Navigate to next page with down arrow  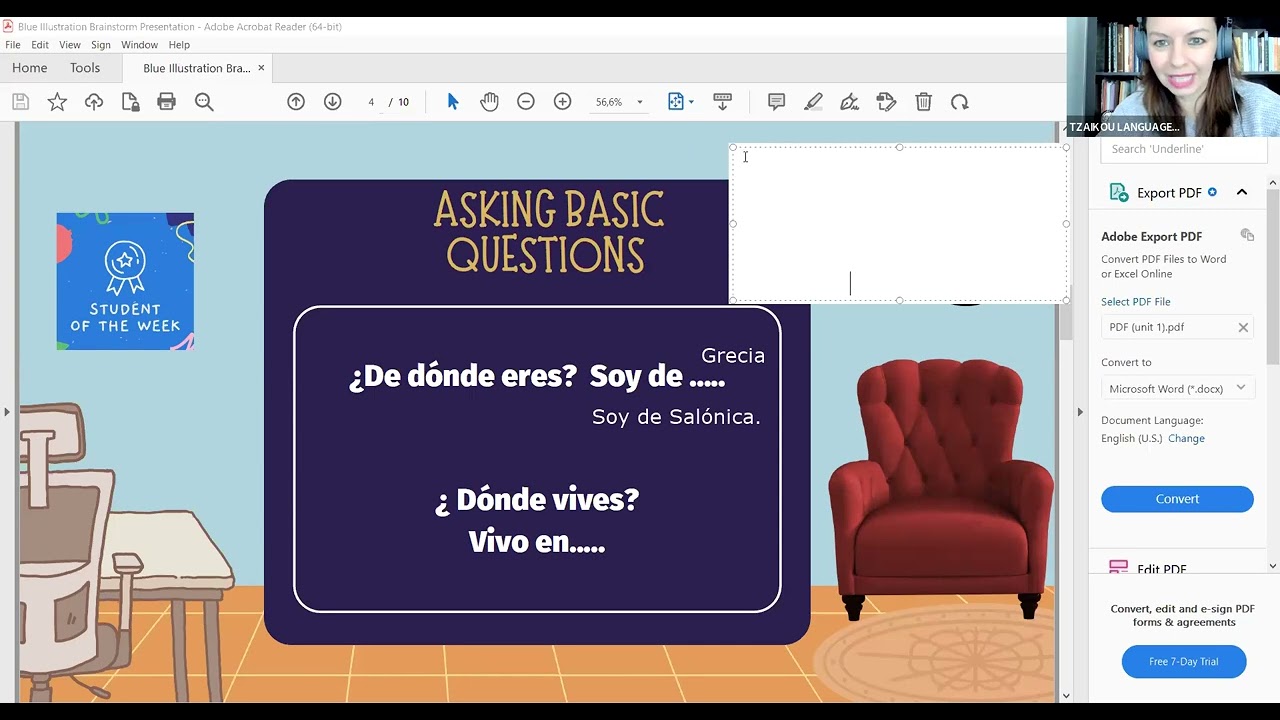tap(332, 101)
